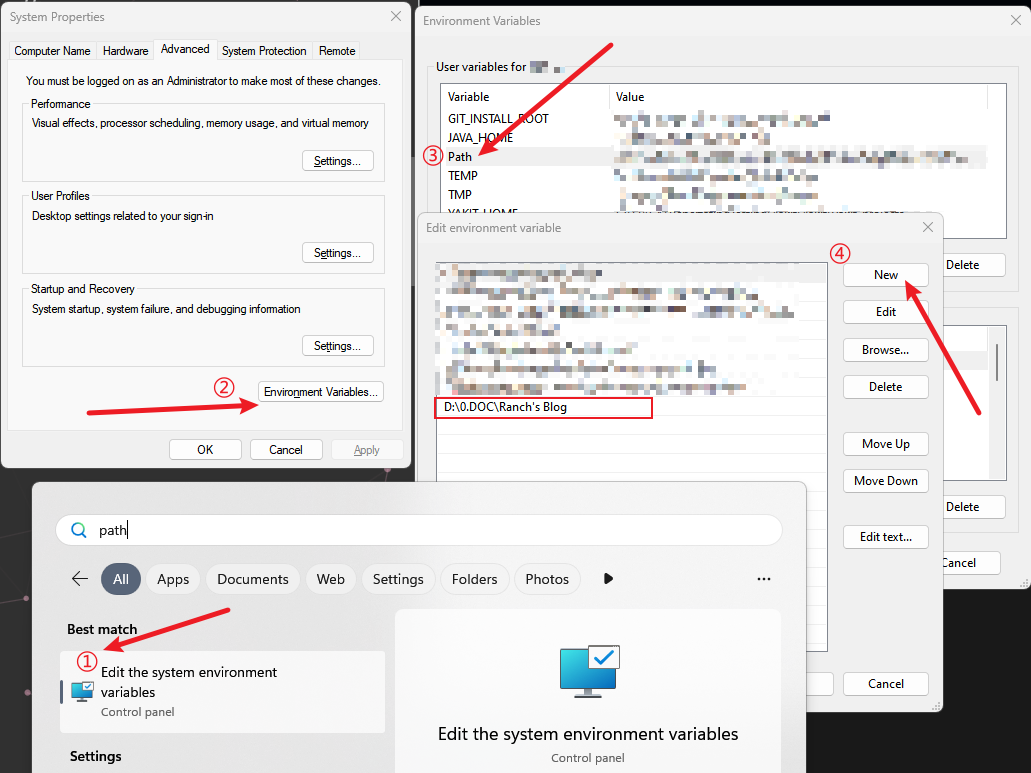Click the search magnifier icon

[78, 531]
